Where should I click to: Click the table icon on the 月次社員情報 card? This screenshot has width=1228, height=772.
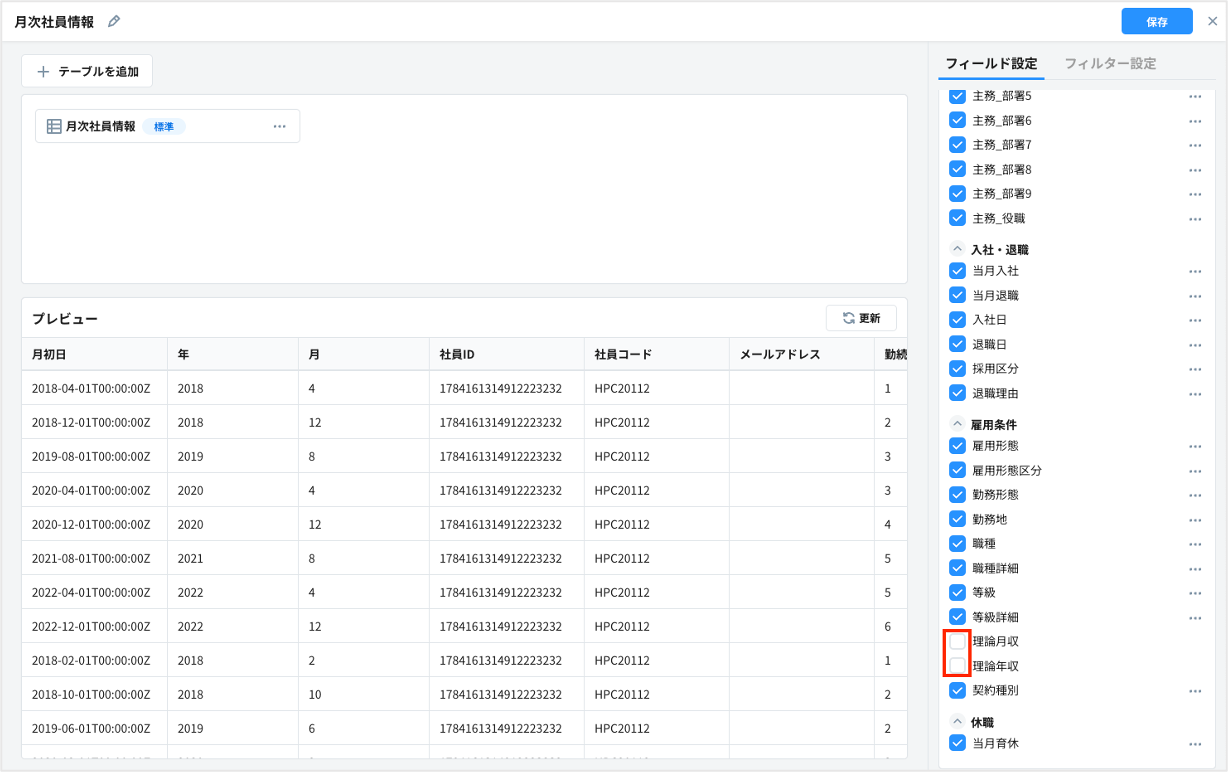[x=54, y=127]
